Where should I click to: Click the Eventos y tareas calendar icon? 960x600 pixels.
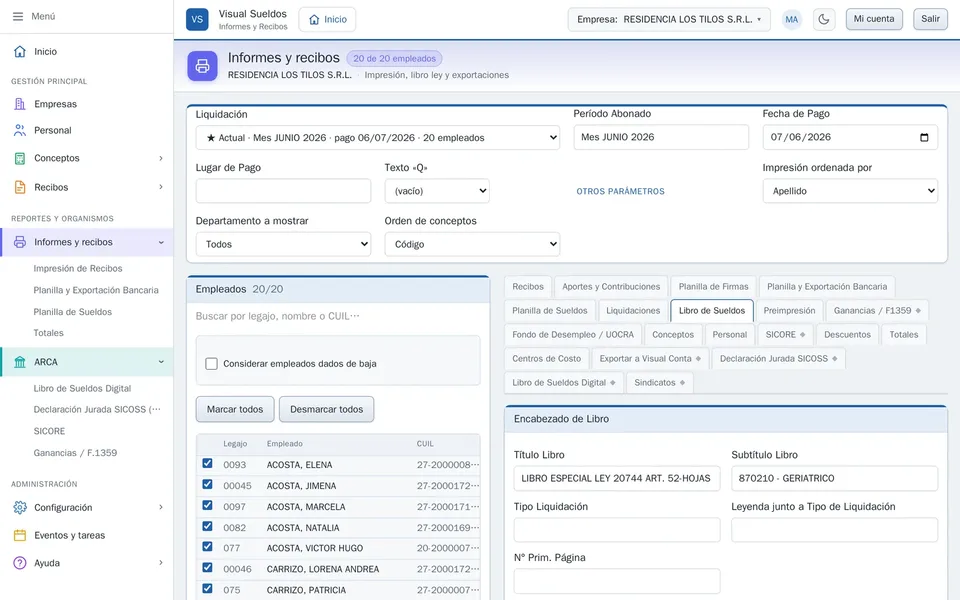tap(20, 535)
